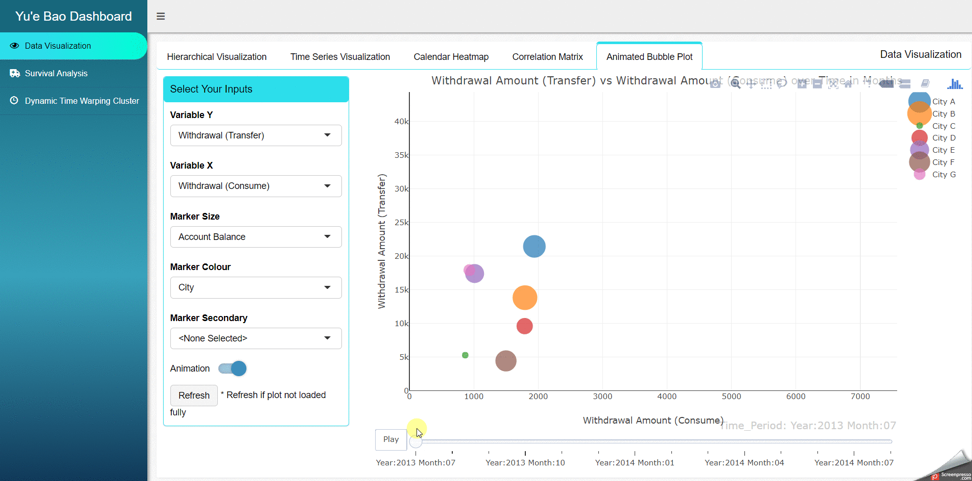972x481 pixels.
Task: Switch to Correlation Matrix tab
Action: coord(547,56)
